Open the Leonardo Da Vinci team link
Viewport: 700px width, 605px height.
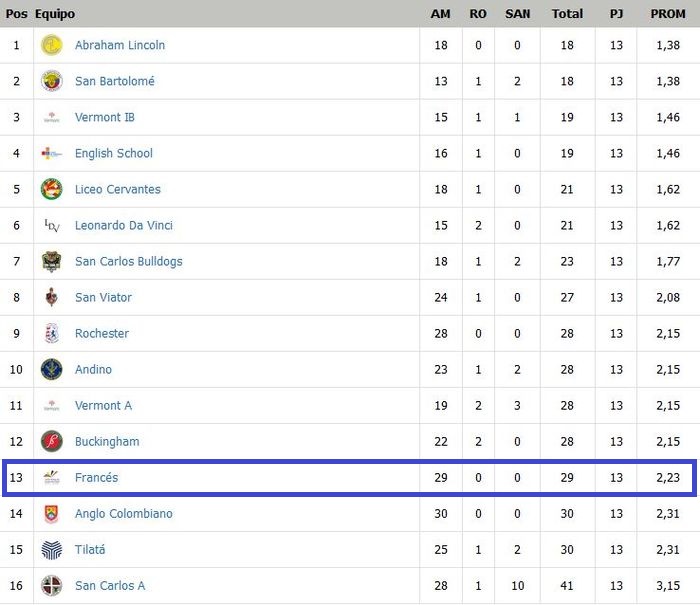pyautogui.click(x=124, y=225)
